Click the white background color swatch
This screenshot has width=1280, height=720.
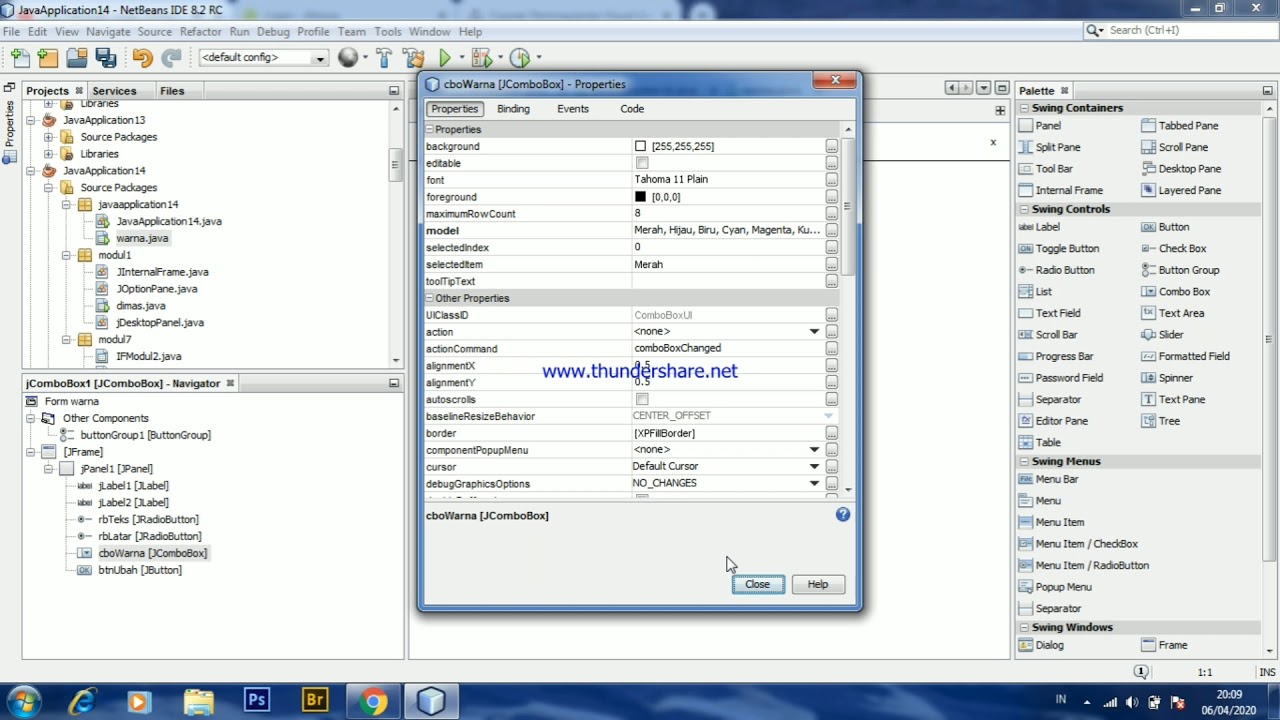coord(640,146)
